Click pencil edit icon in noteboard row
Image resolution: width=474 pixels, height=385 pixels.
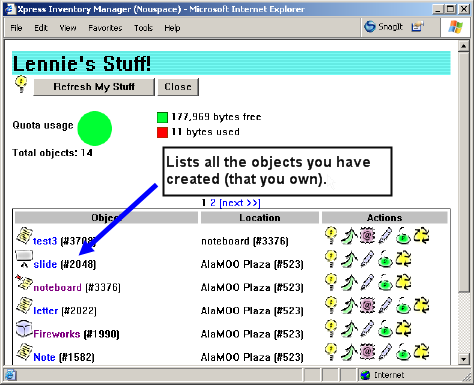pyautogui.click(x=367, y=282)
